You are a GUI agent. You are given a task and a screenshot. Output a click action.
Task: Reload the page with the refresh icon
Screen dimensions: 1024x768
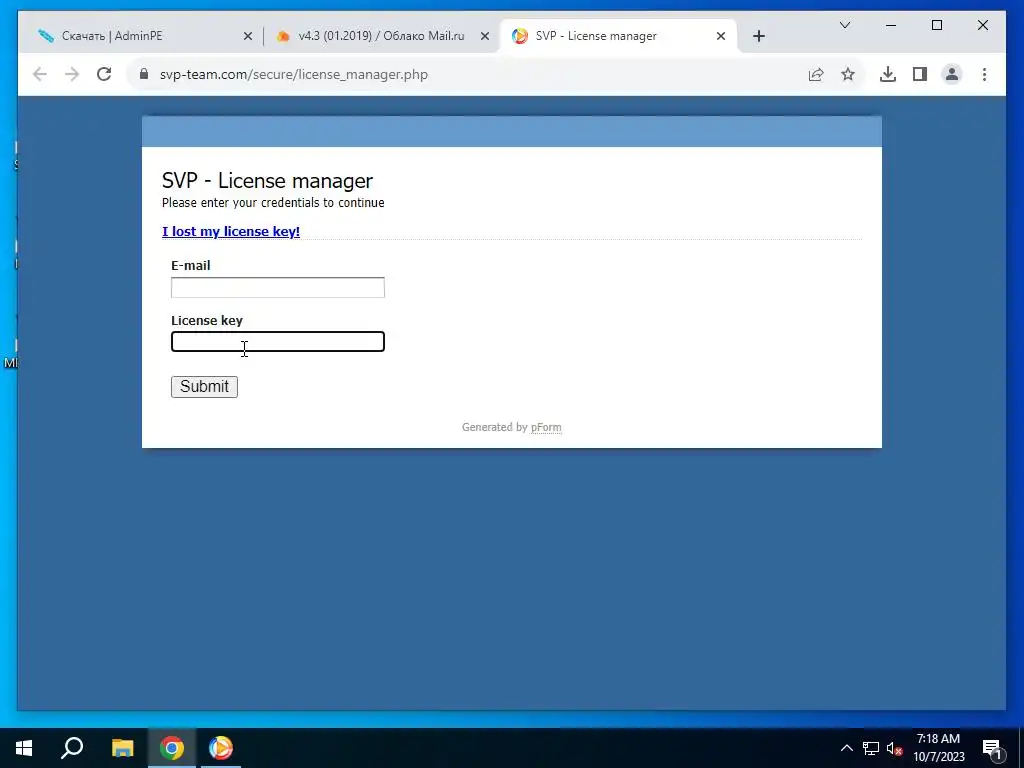(104, 74)
